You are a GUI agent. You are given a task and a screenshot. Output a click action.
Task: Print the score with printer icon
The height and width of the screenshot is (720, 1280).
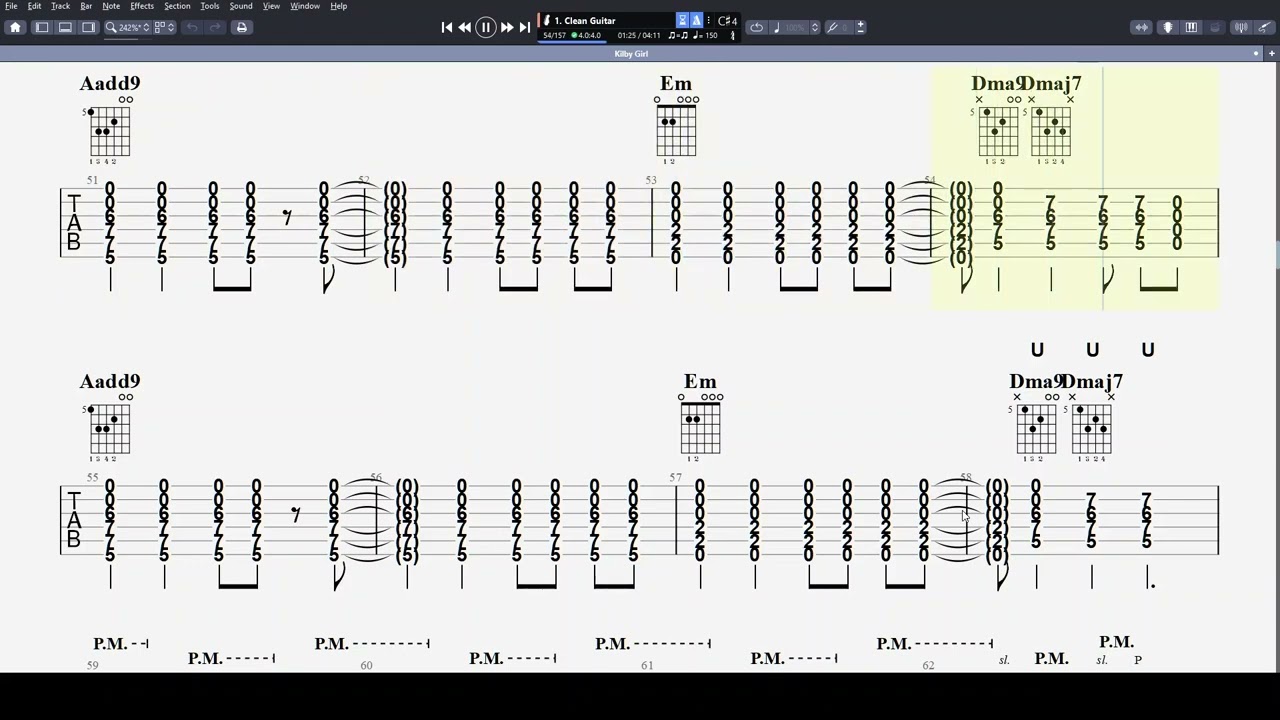[x=241, y=27]
